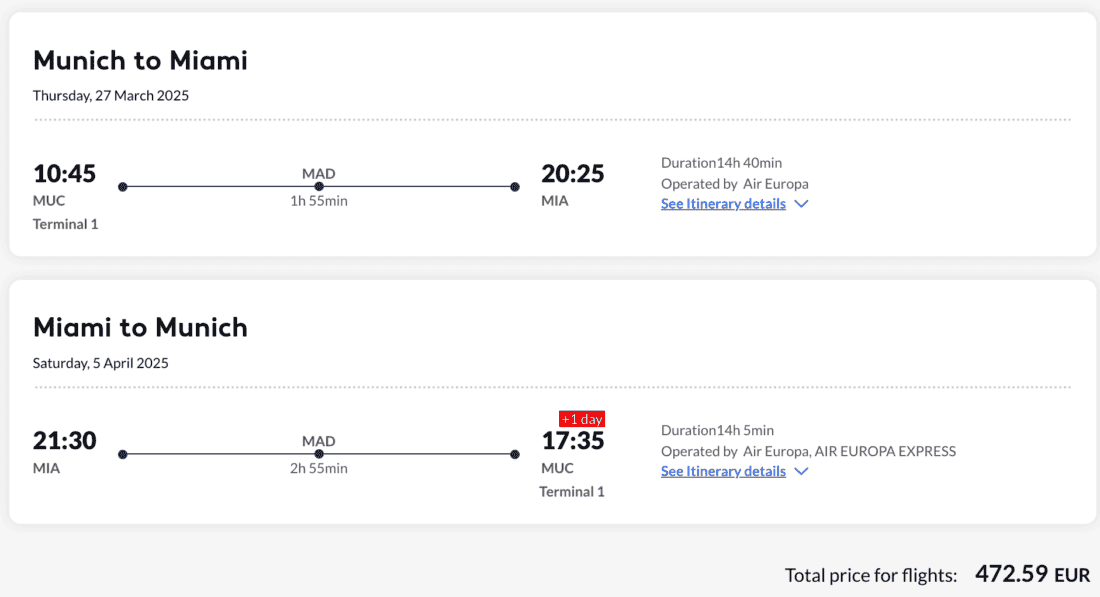The height and width of the screenshot is (597, 1100).
Task: Click the MUC departure dot on outbound route
Action: (x=123, y=187)
